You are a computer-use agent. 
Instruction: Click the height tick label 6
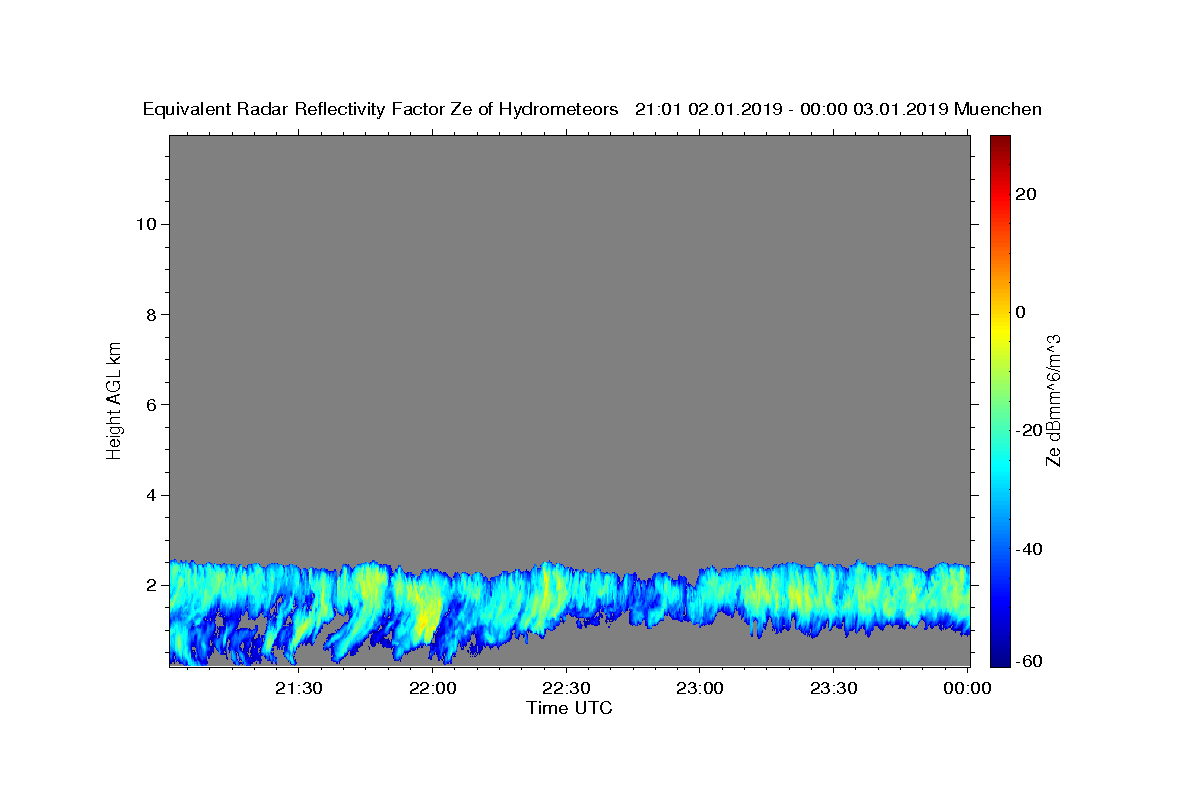[x=151, y=405]
